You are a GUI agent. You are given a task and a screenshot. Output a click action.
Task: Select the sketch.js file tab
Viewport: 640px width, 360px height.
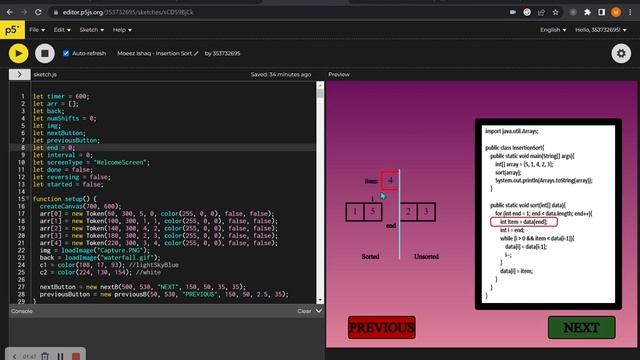[x=45, y=74]
